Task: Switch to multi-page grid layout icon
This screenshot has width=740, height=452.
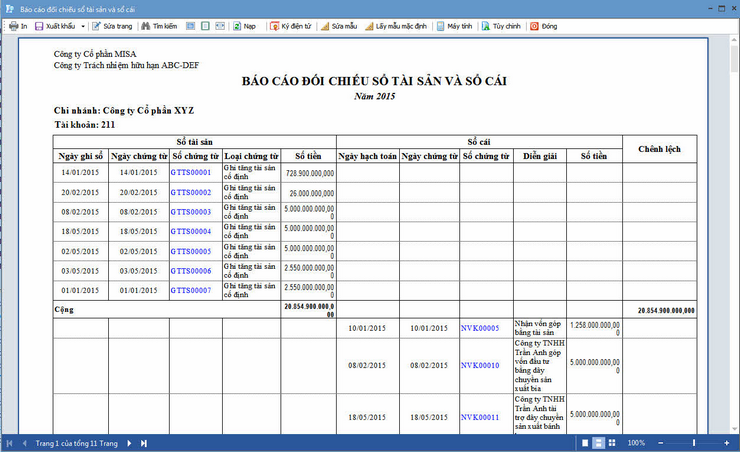Action: [612, 443]
